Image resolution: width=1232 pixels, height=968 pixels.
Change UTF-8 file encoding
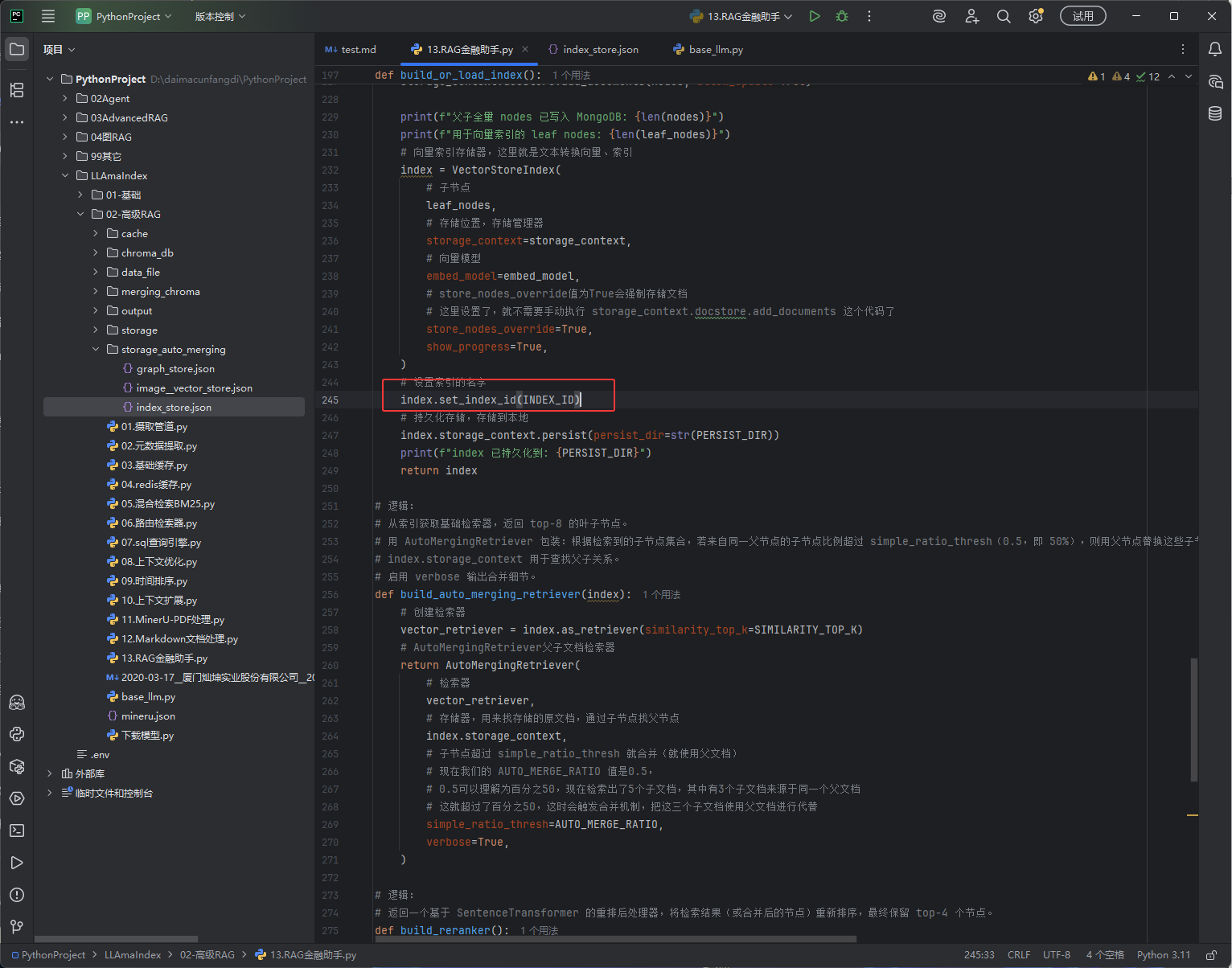[x=1057, y=955]
